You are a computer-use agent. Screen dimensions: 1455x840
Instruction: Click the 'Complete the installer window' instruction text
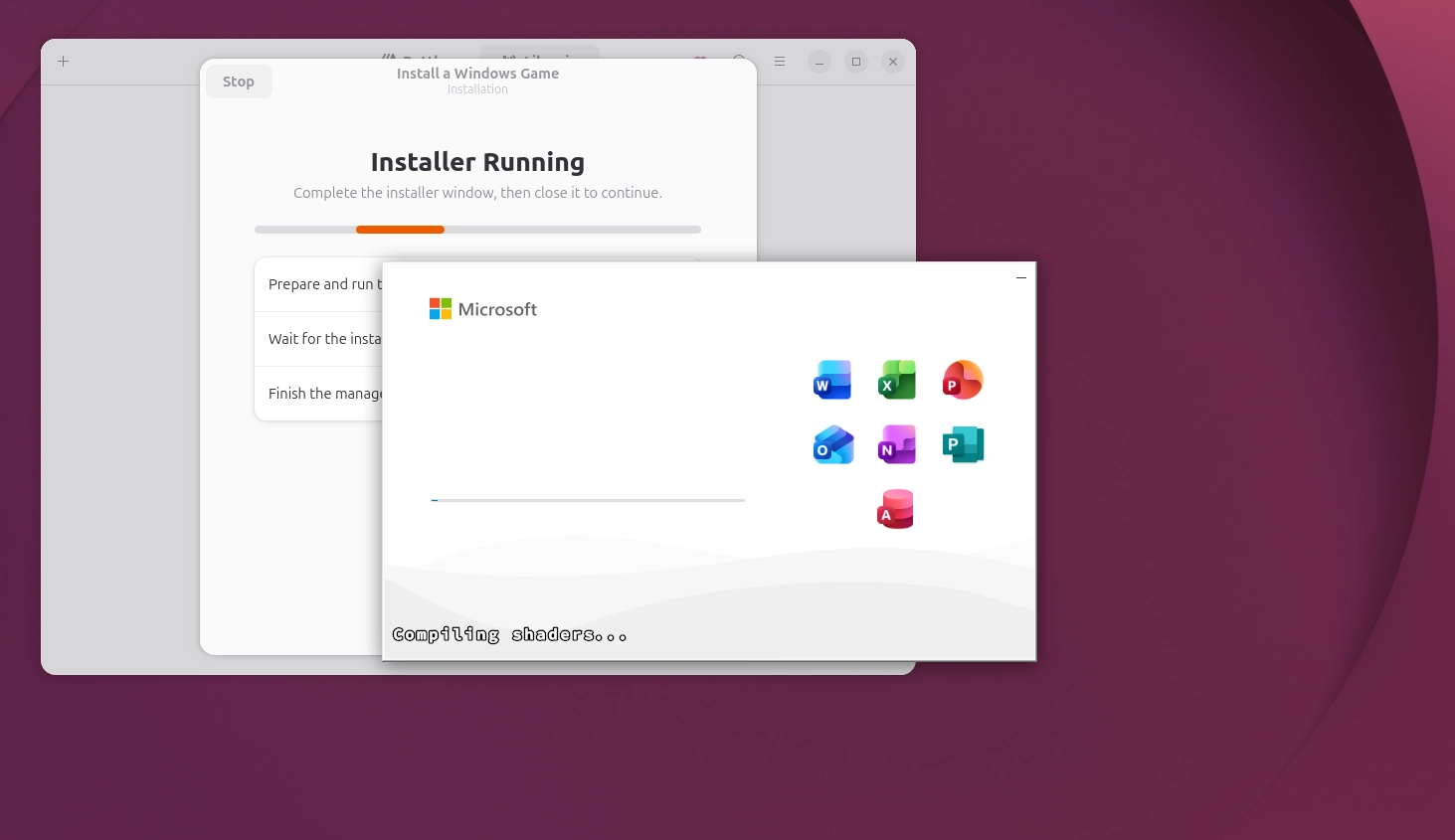click(x=477, y=193)
